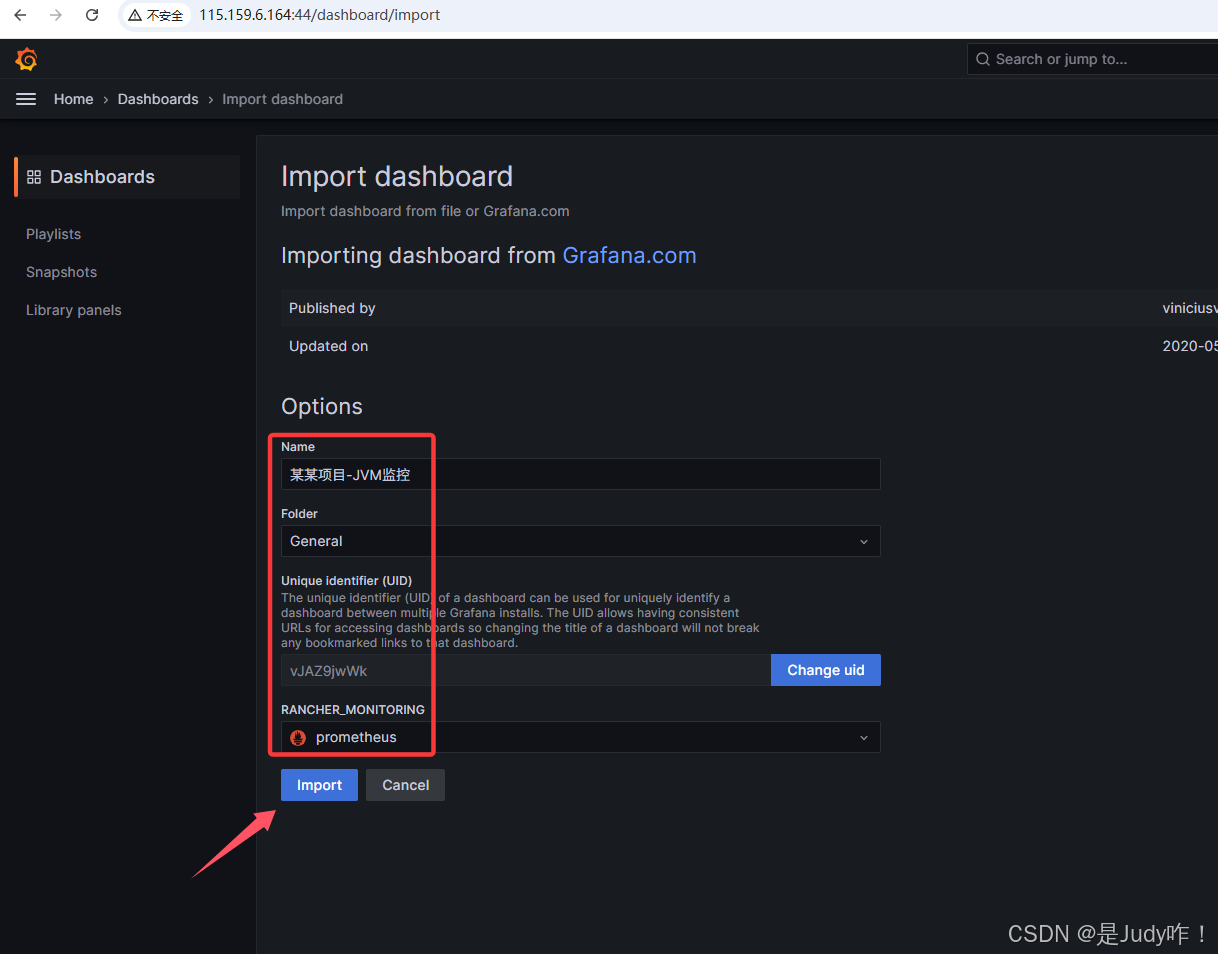Click the not-secure warning icon in address bar
This screenshot has width=1218, height=954.
tap(135, 15)
